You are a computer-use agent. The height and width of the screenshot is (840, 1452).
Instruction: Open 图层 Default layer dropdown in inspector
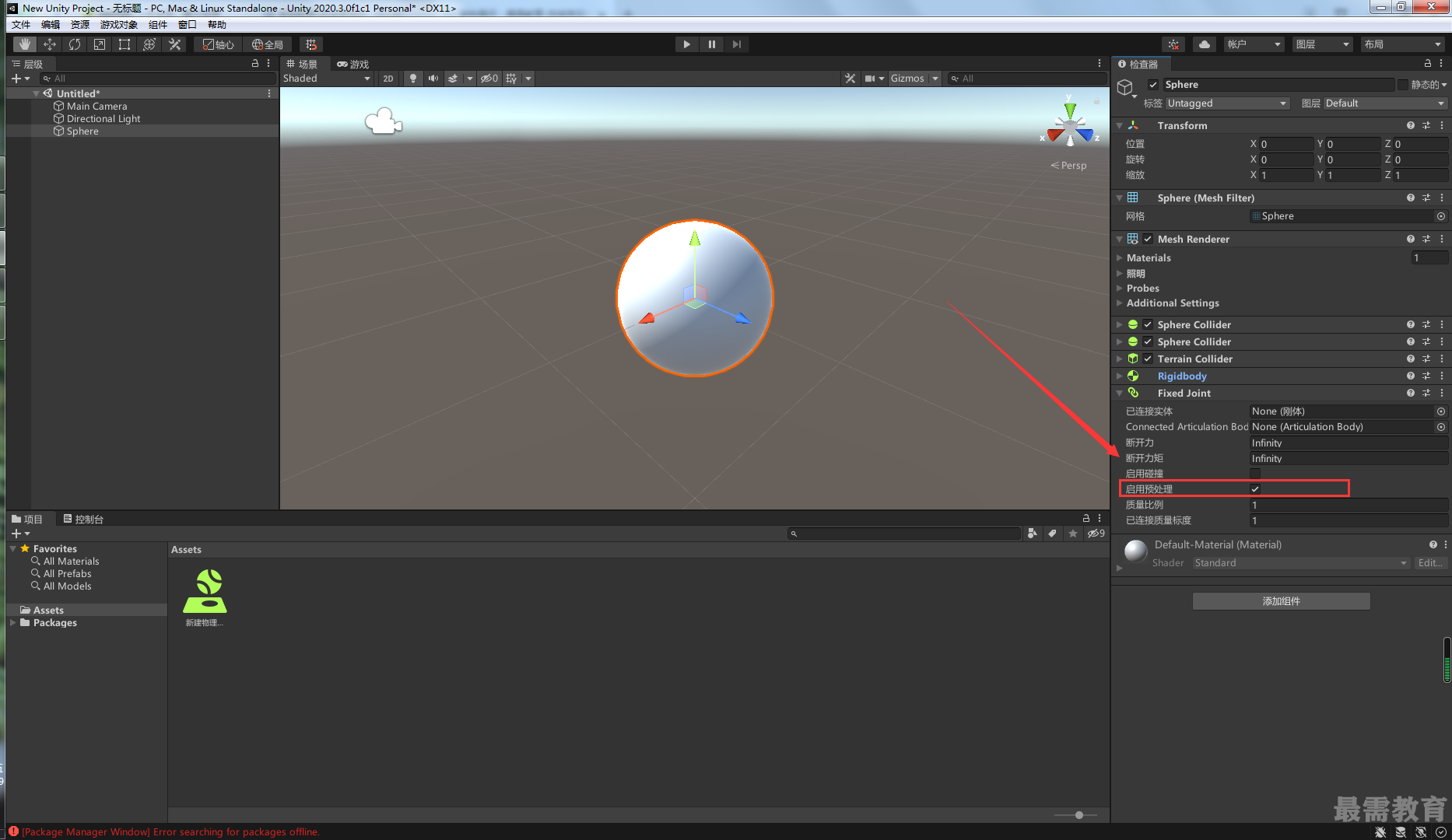coord(1385,103)
